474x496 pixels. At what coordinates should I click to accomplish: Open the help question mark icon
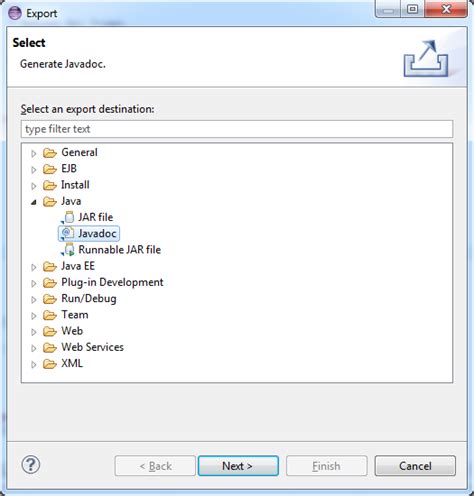(x=31, y=465)
